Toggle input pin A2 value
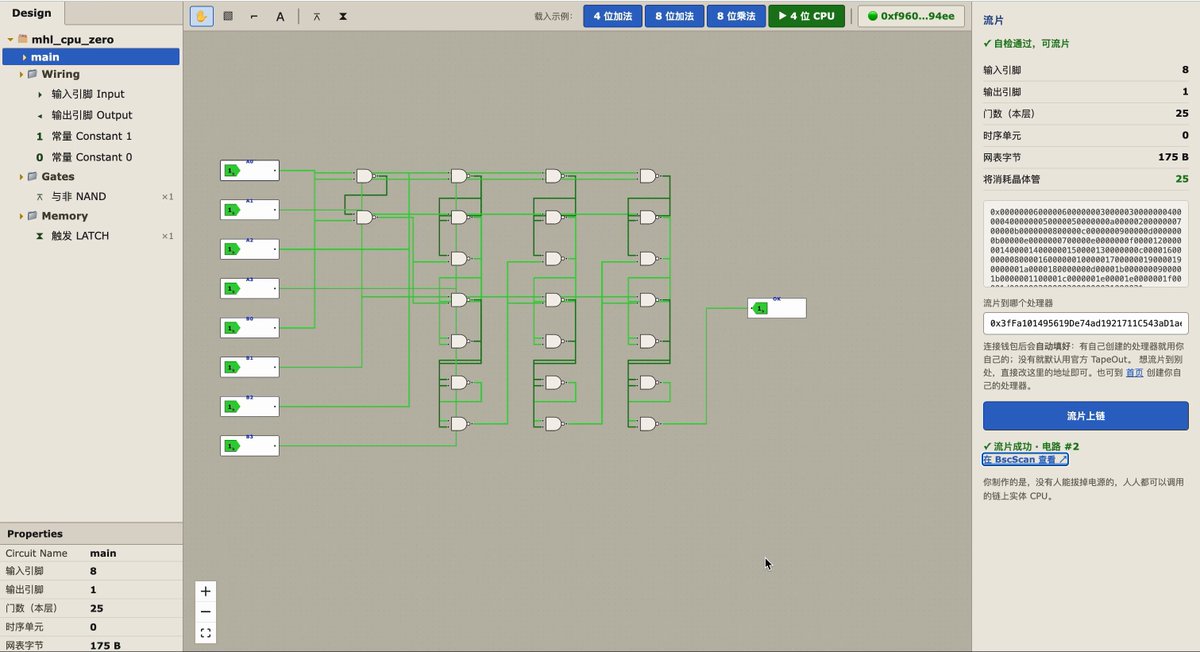The height and width of the screenshot is (652, 1200). (231, 249)
